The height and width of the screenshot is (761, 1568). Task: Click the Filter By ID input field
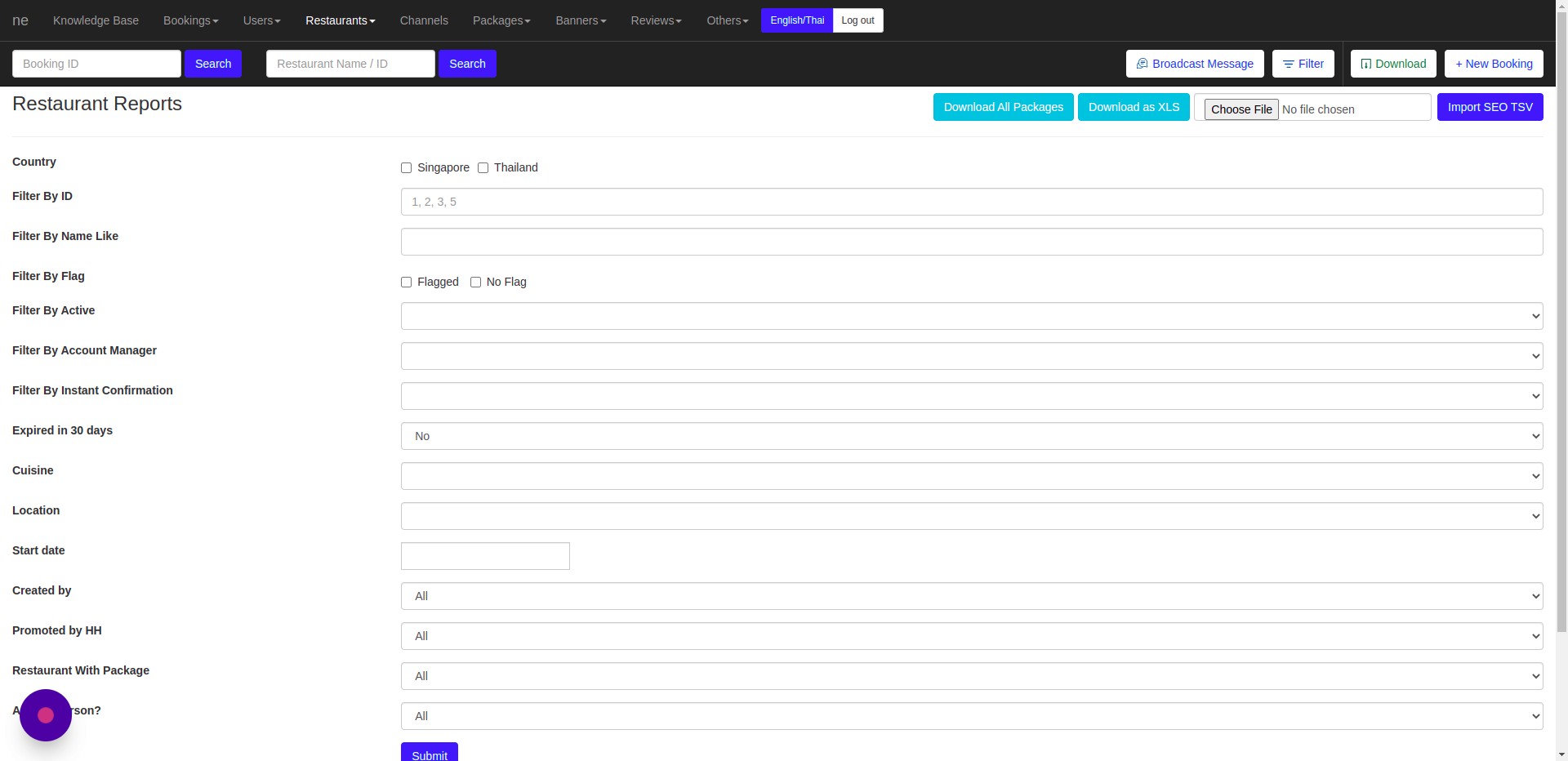click(x=971, y=202)
